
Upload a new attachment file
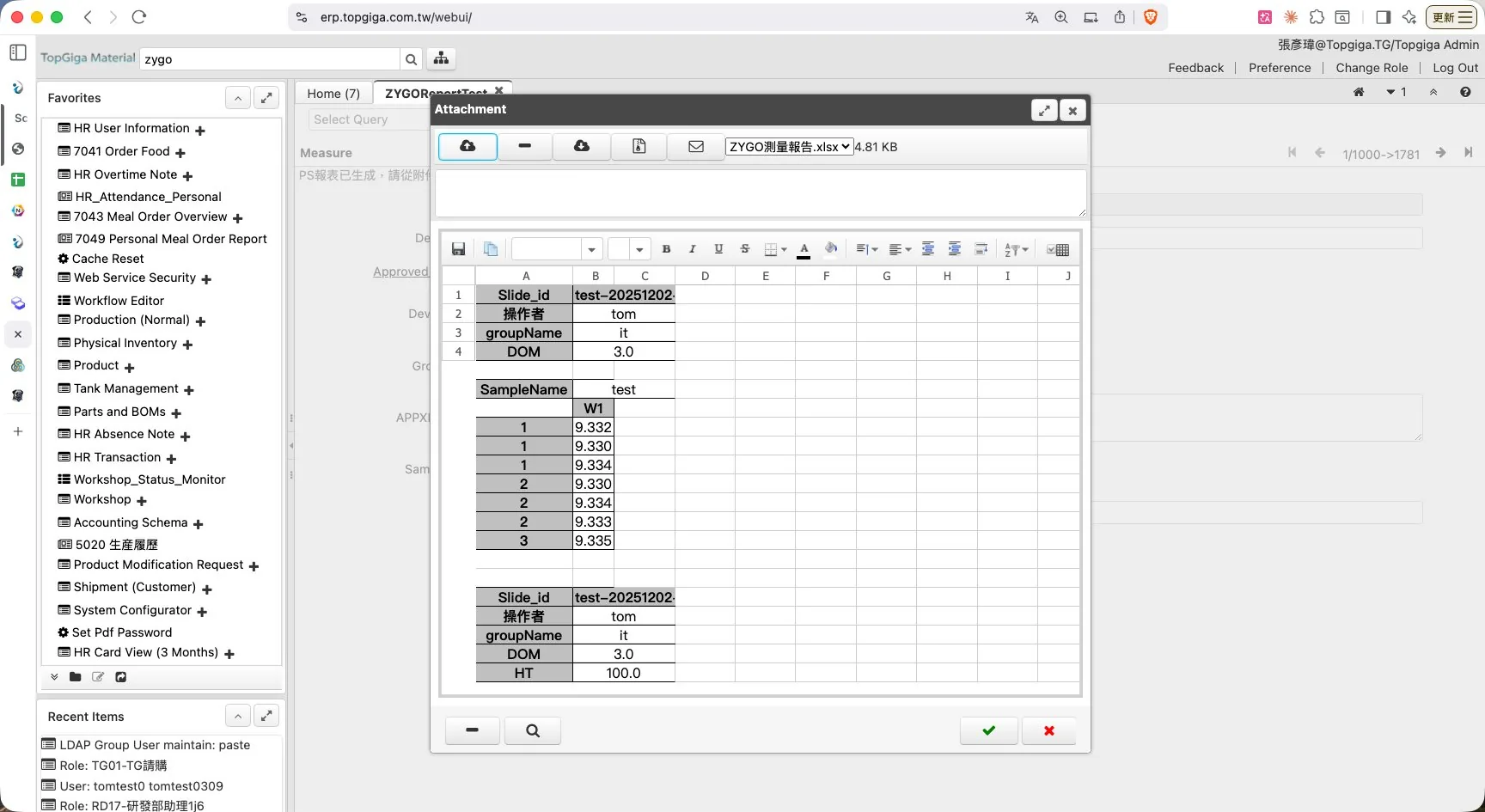(467, 146)
